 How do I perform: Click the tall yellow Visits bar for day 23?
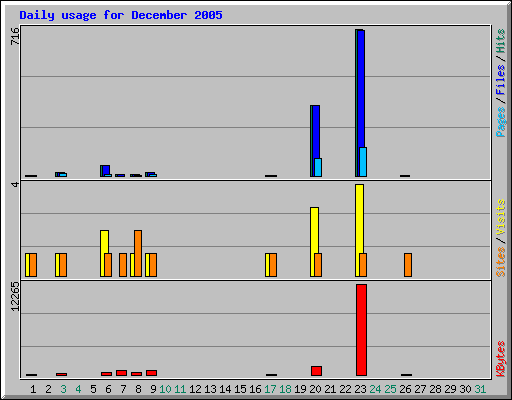tap(359, 218)
